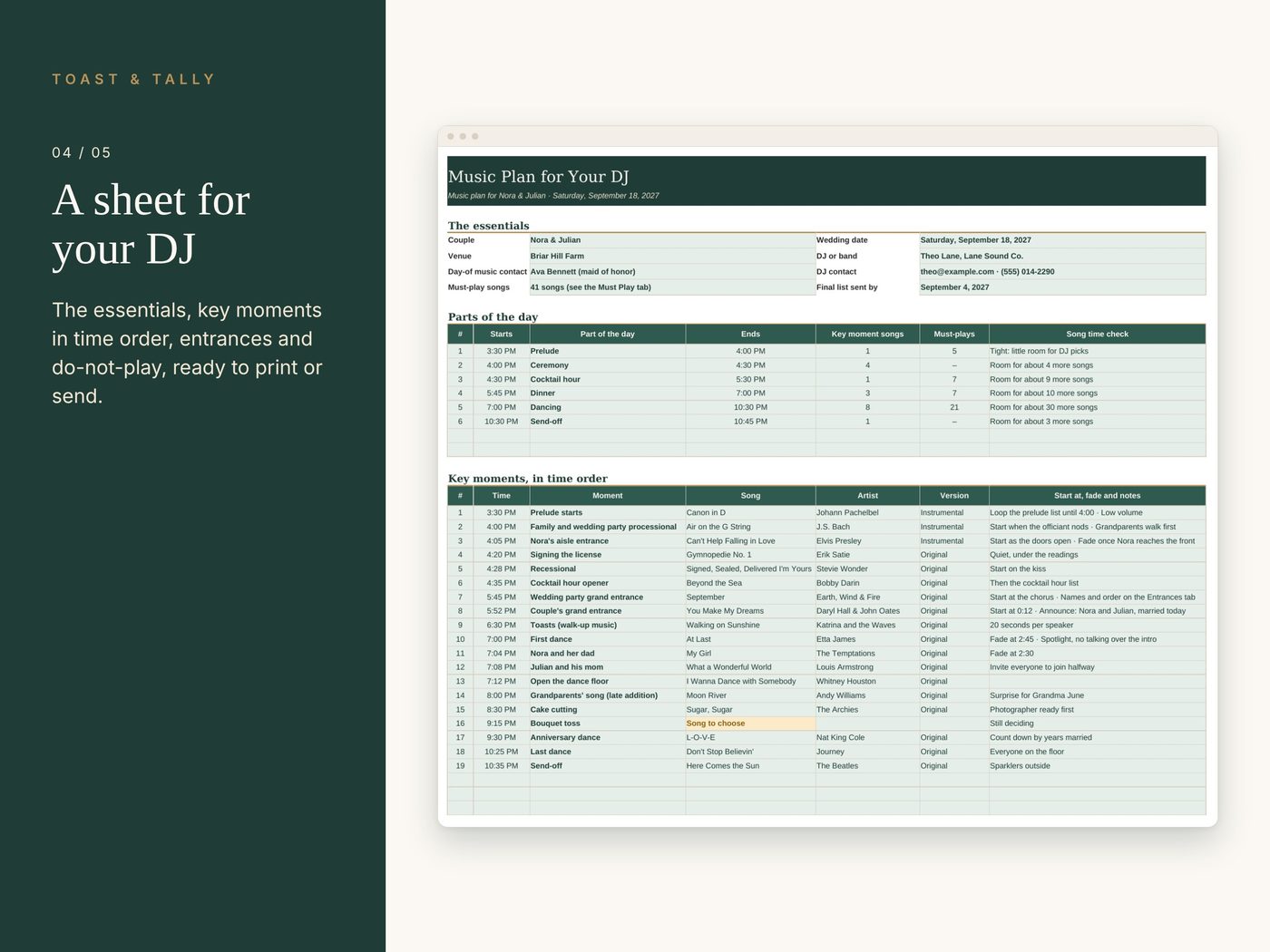Select the "Nora & Julian" couple cell
1270x952 pixels.
[672, 240]
